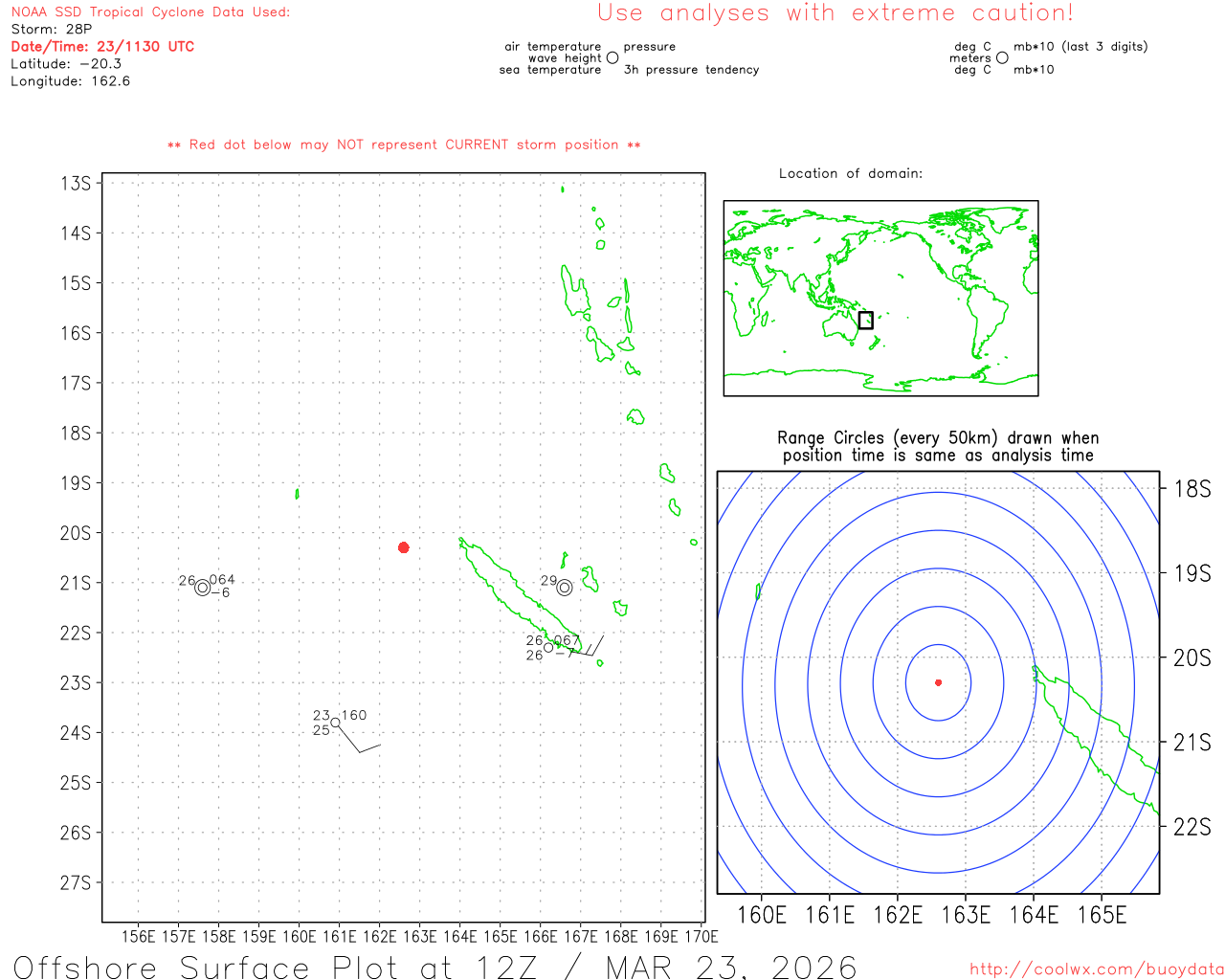
Task: Click the "165E" label on range circles map
Action: click(1102, 915)
